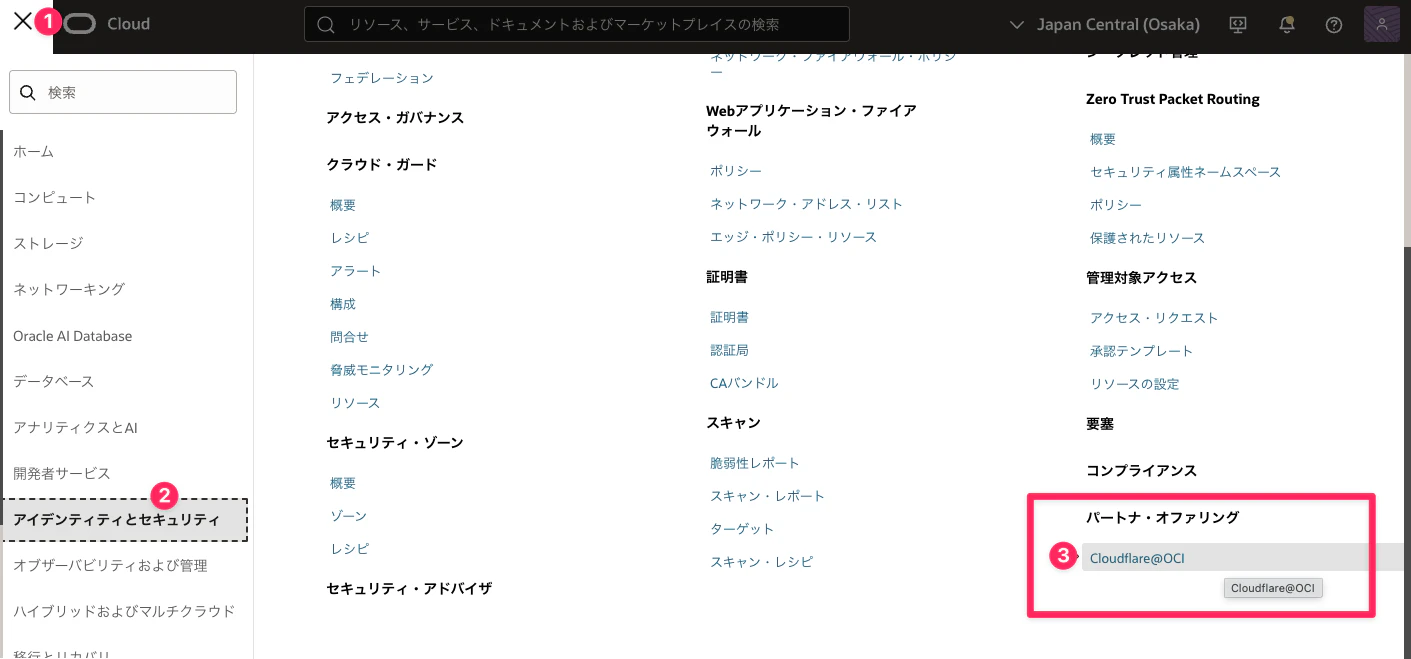The width and height of the screenshot is (1411, 659).
Task: Focus the top resource search field
Action: point(576,24)
